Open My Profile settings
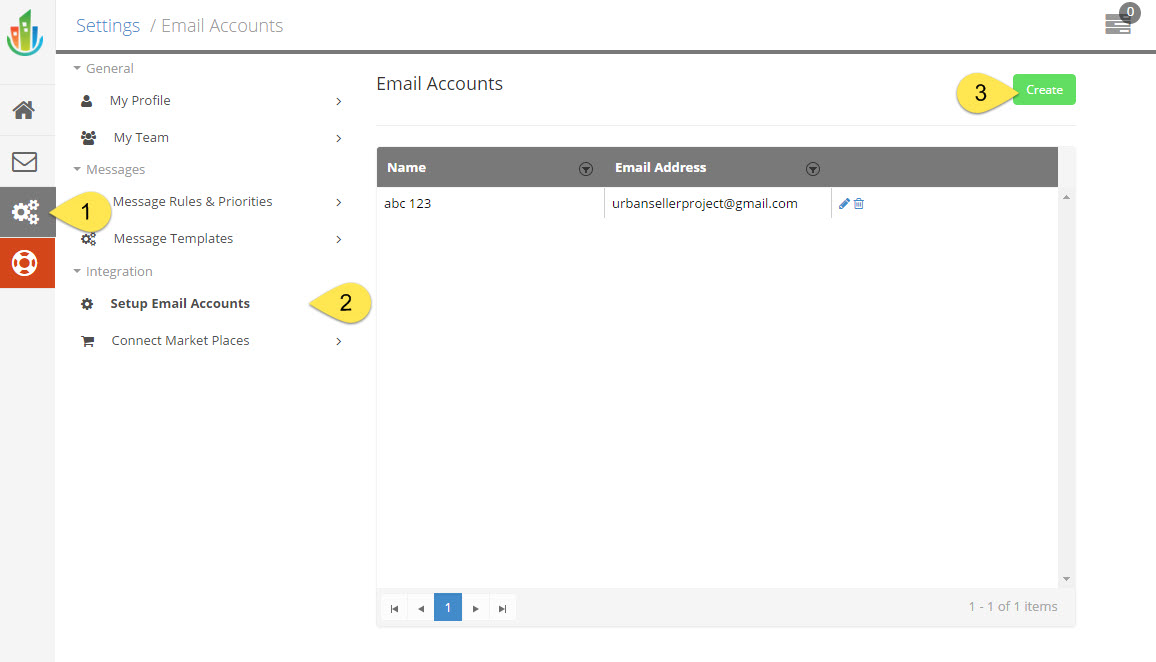 140,101
